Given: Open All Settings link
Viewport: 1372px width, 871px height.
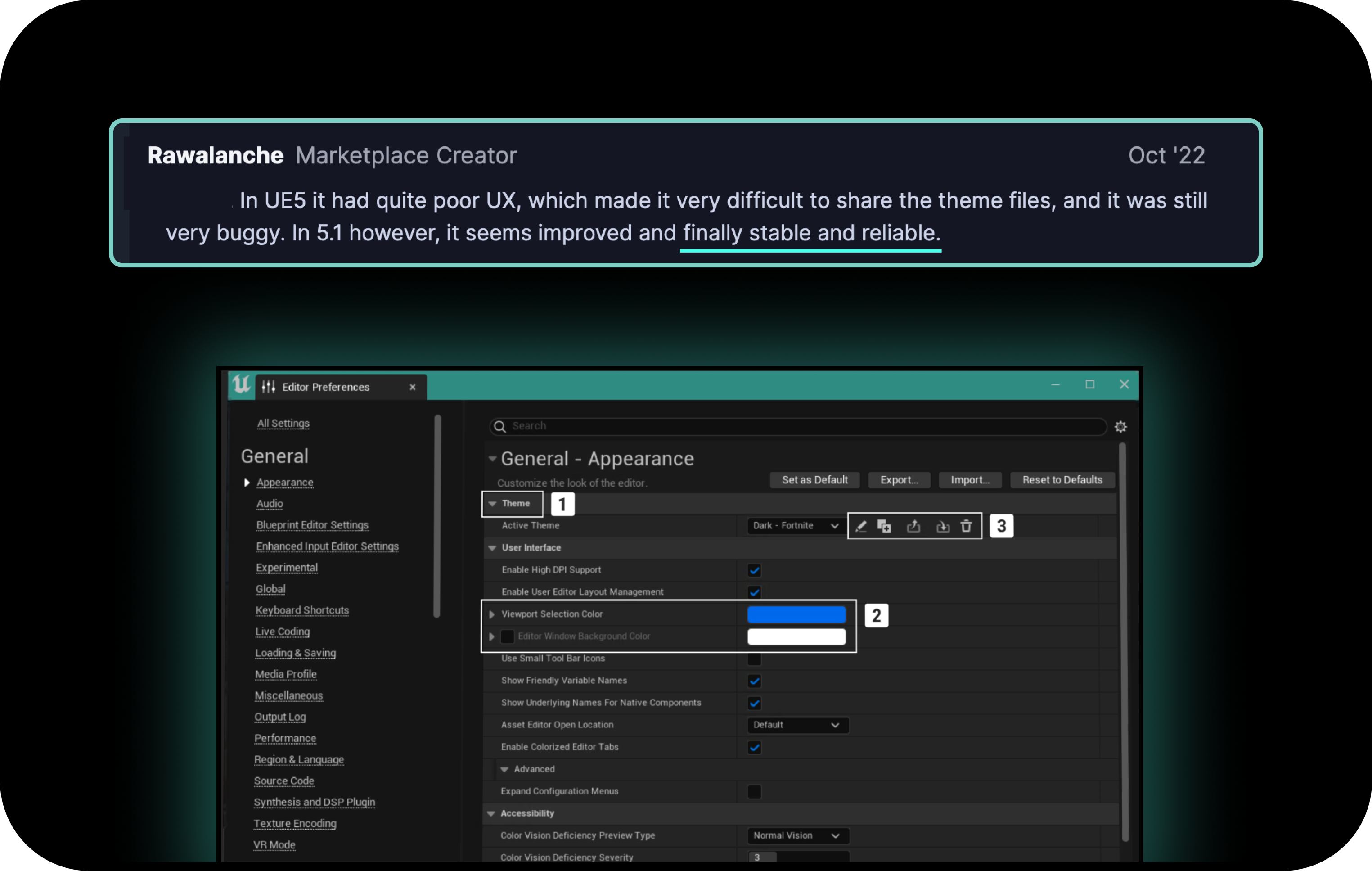Looking at the screenshot, I should pos(283,424).
